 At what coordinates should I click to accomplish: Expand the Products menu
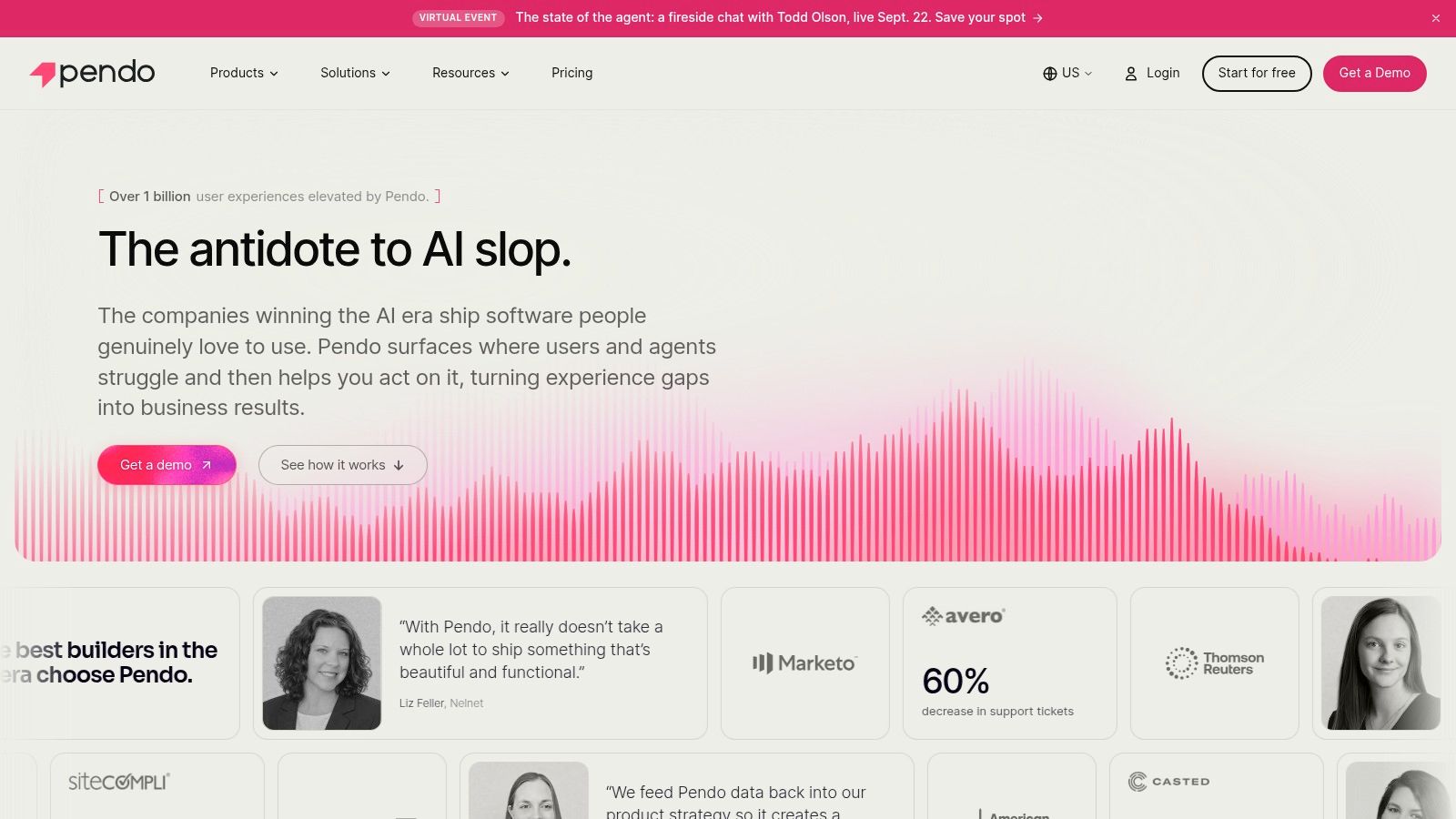pos(244,73)
